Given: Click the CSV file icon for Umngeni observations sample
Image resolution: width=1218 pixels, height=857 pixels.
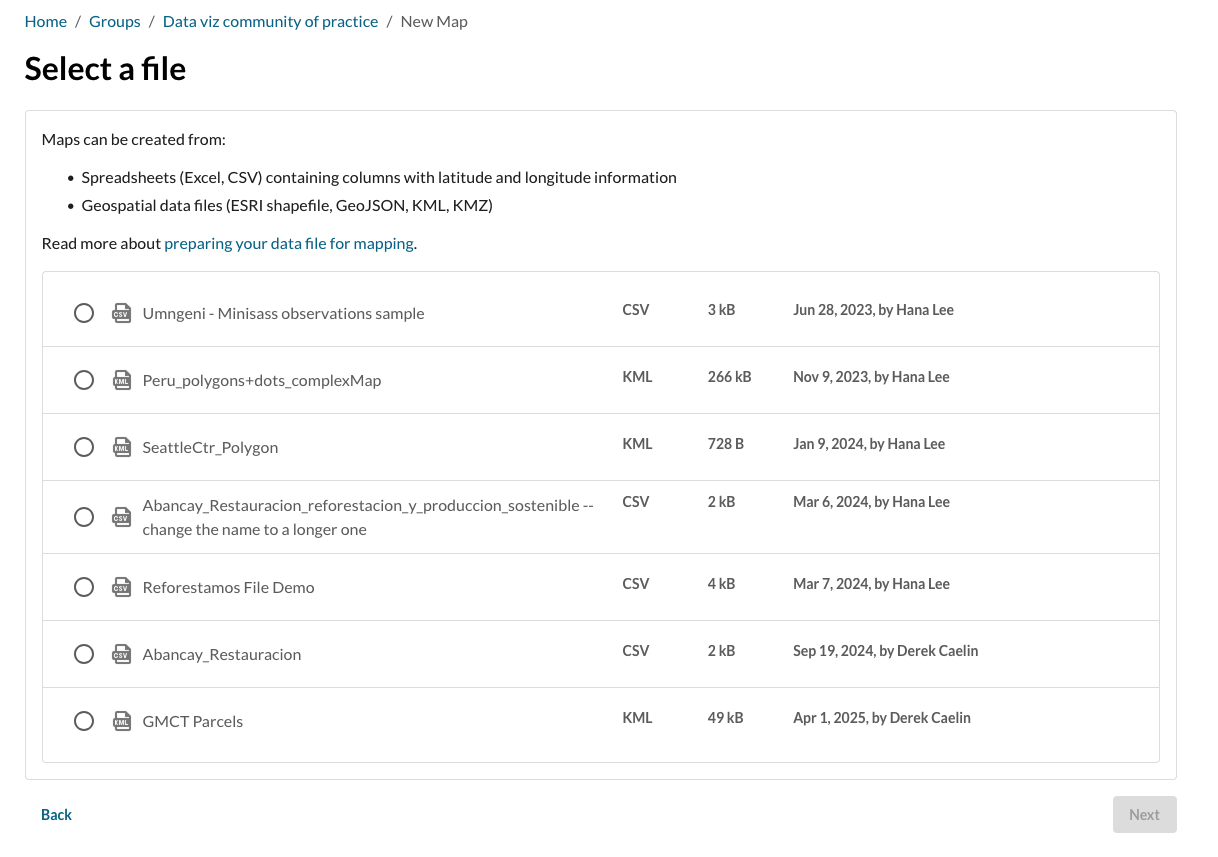Looking at the screenshot, I should [122, 313].
